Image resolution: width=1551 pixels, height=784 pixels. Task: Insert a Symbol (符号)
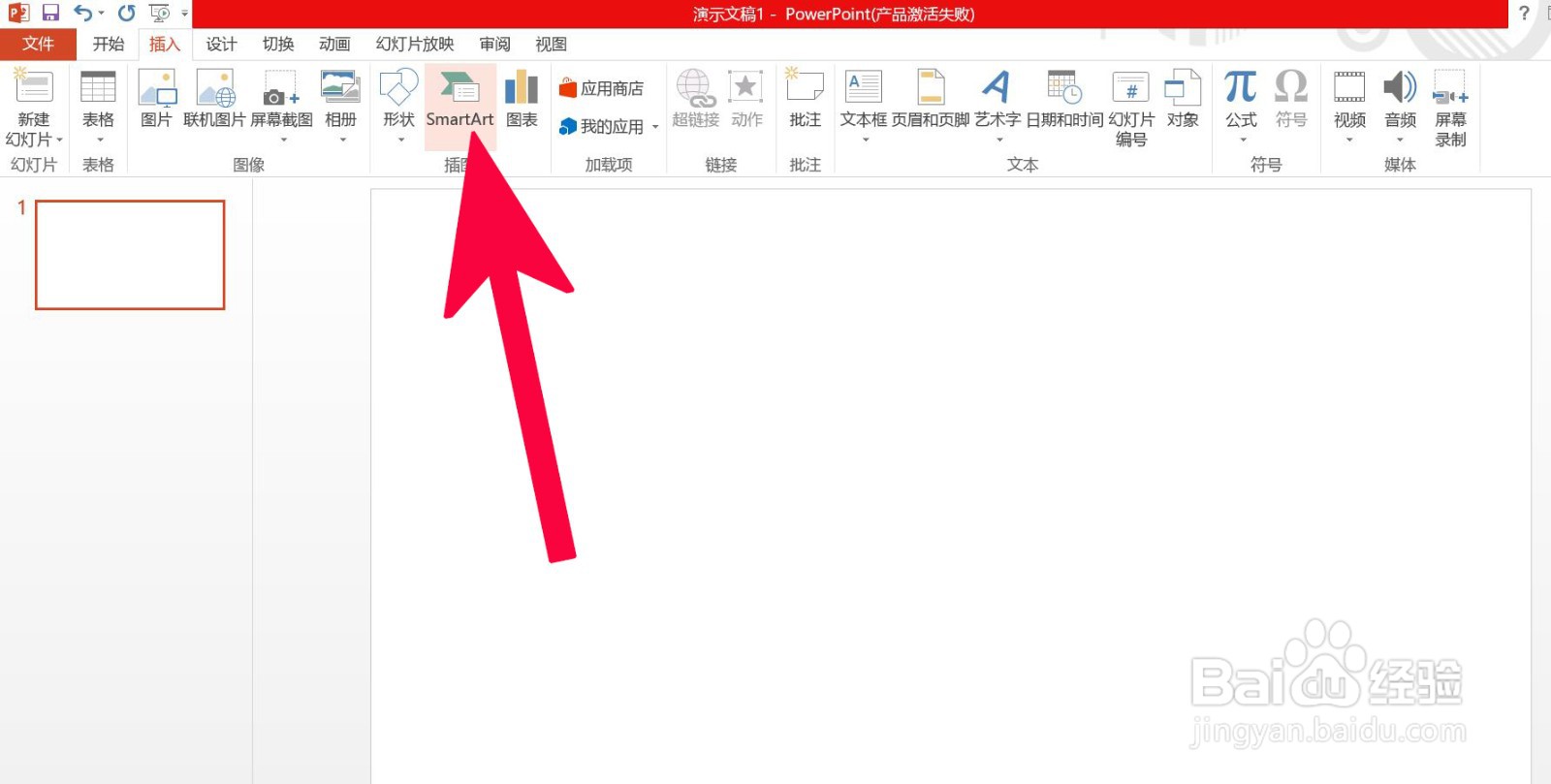point(1290,87)
